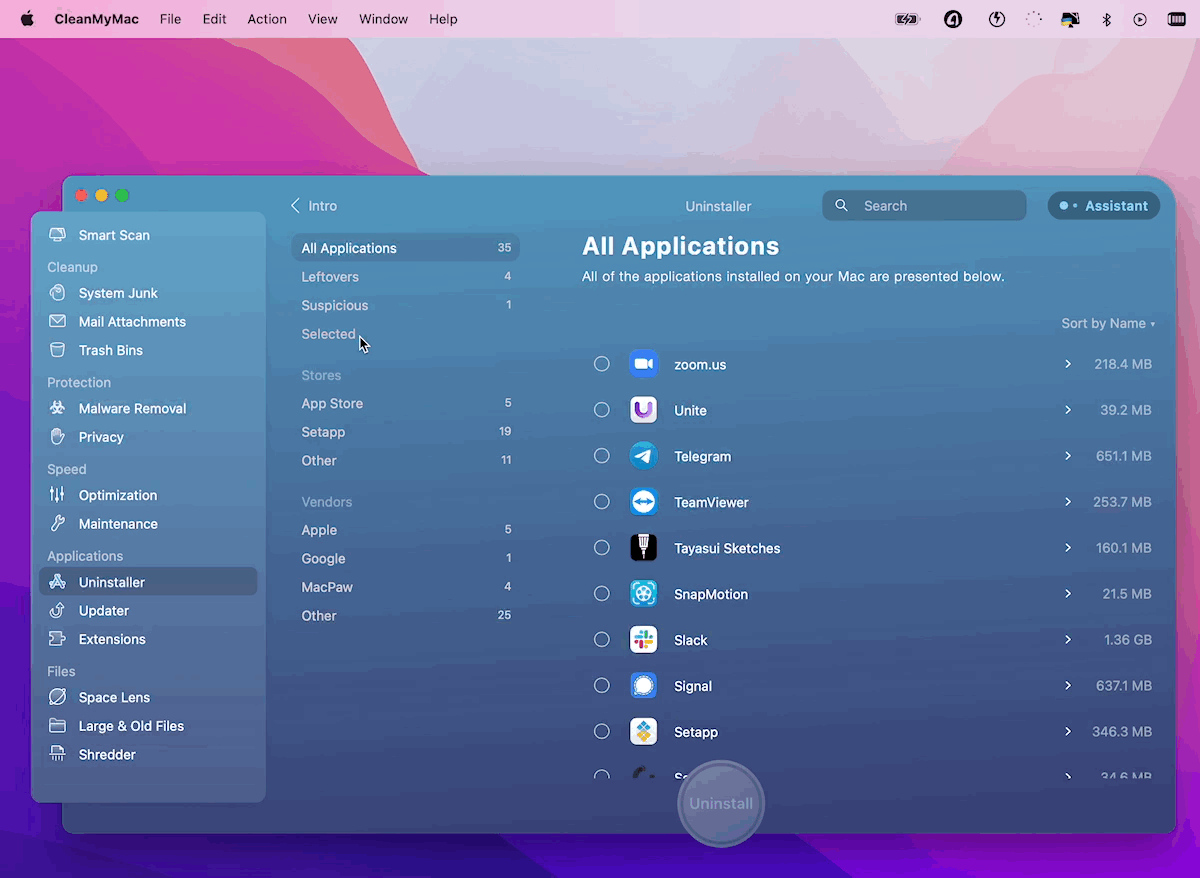Open Mail Attachments envelope icon
The image size is (1200, 878).
point(58,322)
